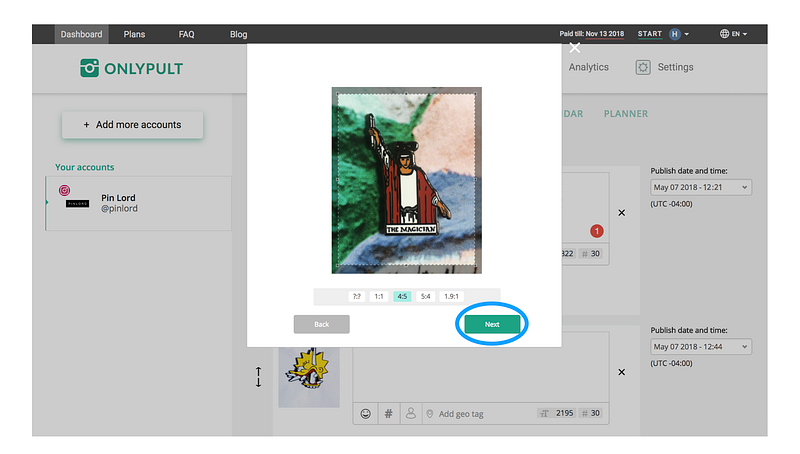
Task: Click the Your accounts heading
Action: point(85,167)
